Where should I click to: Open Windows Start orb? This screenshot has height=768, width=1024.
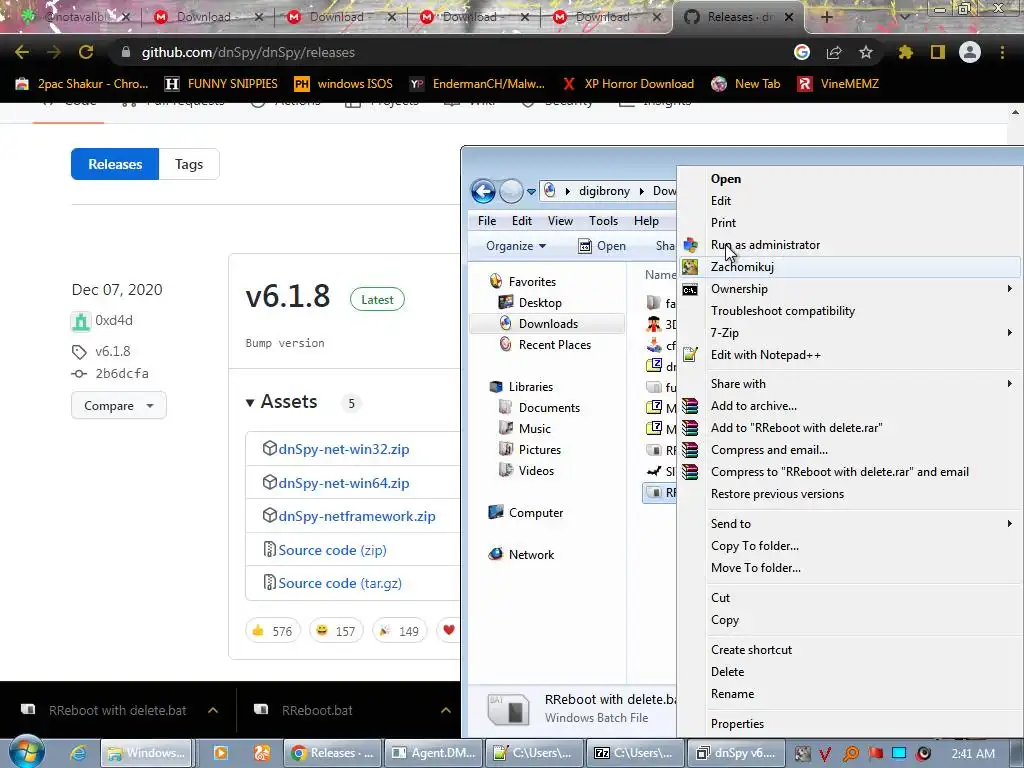point(27,752)
